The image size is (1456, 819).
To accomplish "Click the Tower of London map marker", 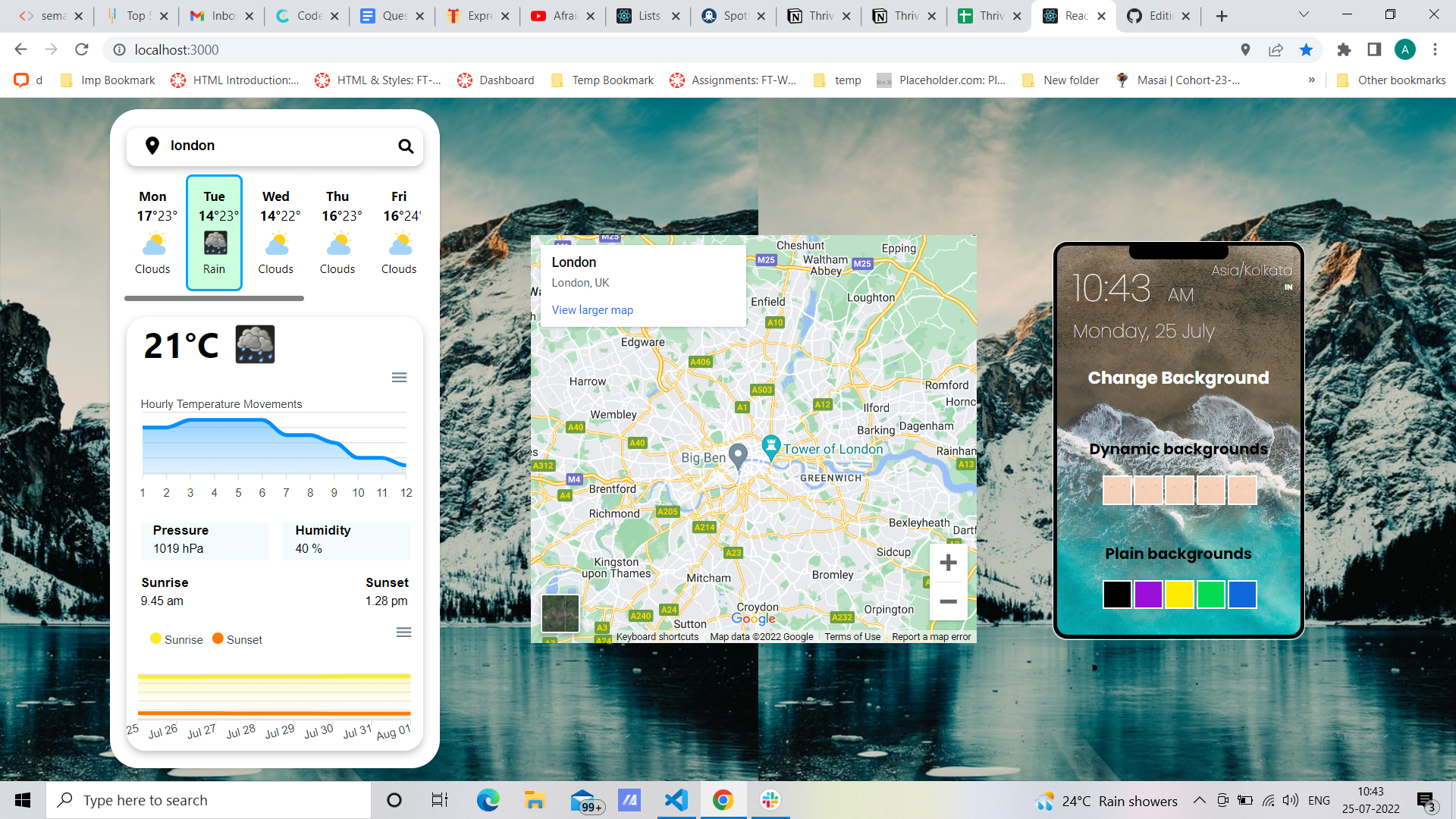I will [x=770, y=447].
